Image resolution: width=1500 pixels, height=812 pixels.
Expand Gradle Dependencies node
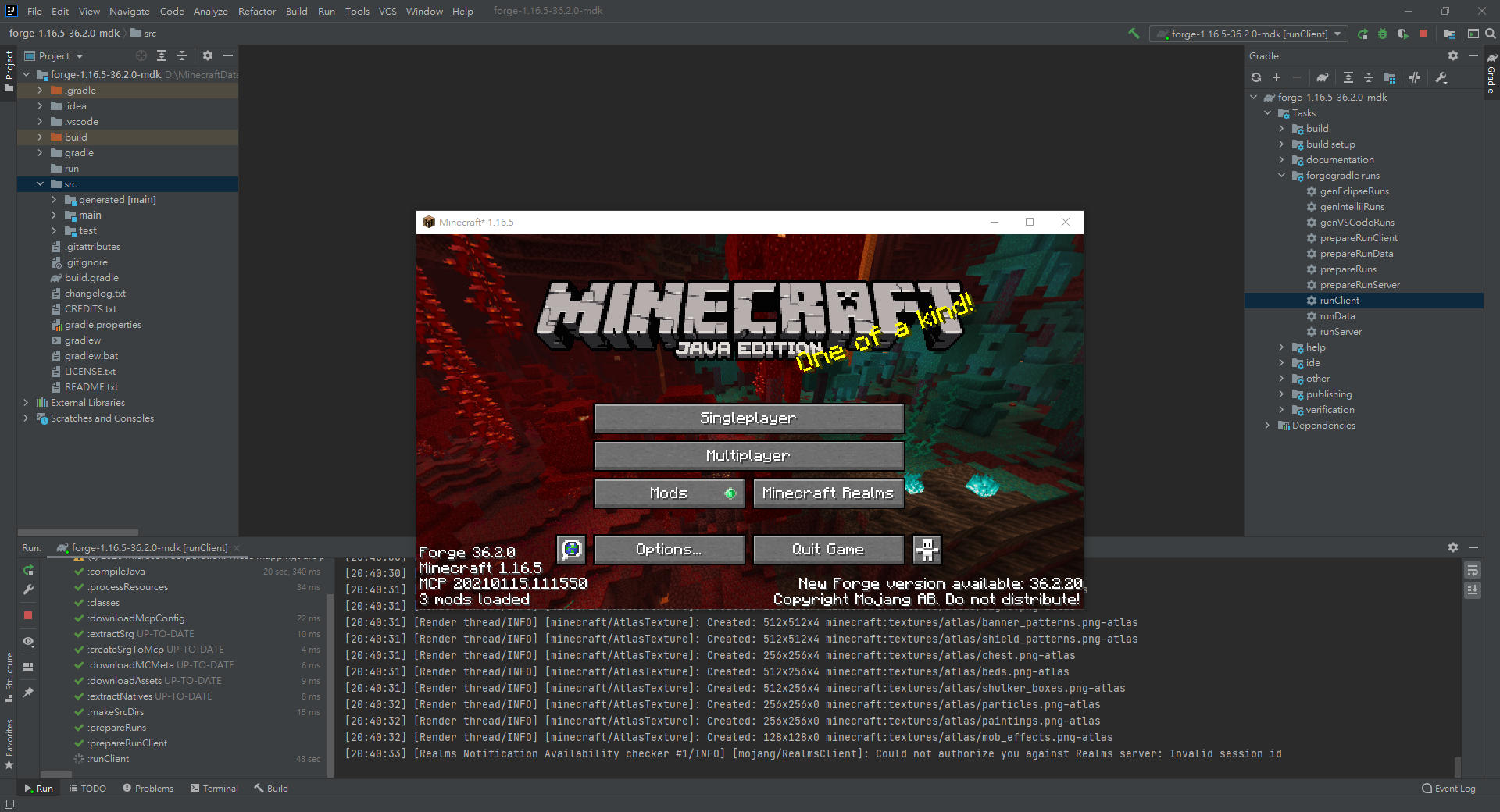pyautogui.click(x=1267, y=426)
